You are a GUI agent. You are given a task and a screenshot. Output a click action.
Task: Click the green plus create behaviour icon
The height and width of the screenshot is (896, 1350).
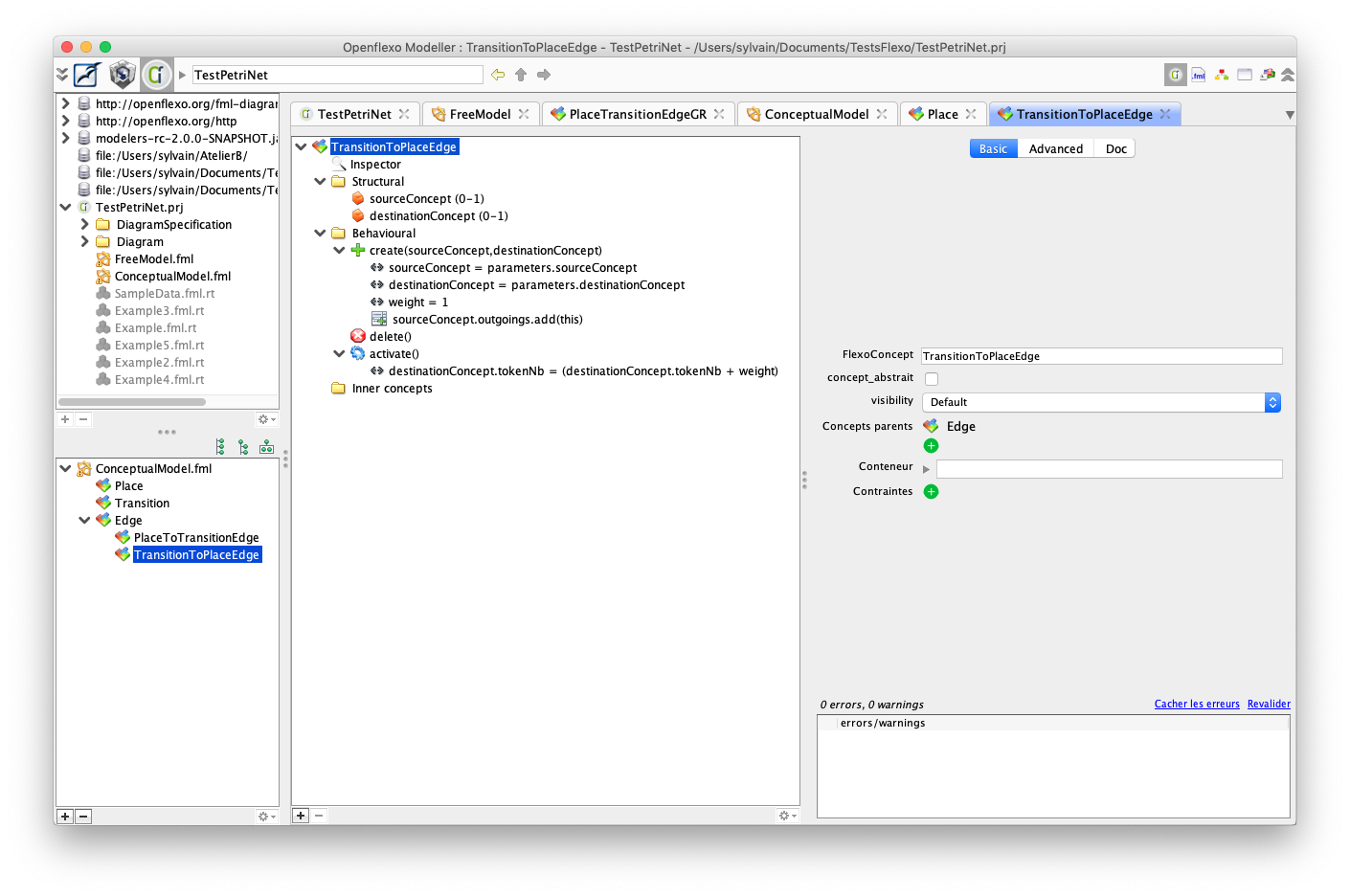[x=358, y=251]
